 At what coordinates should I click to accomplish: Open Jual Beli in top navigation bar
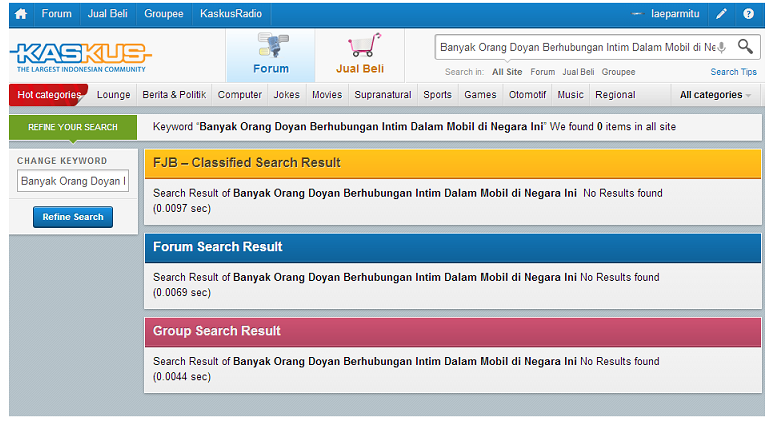pyautogui.click(x=107, y=14)
